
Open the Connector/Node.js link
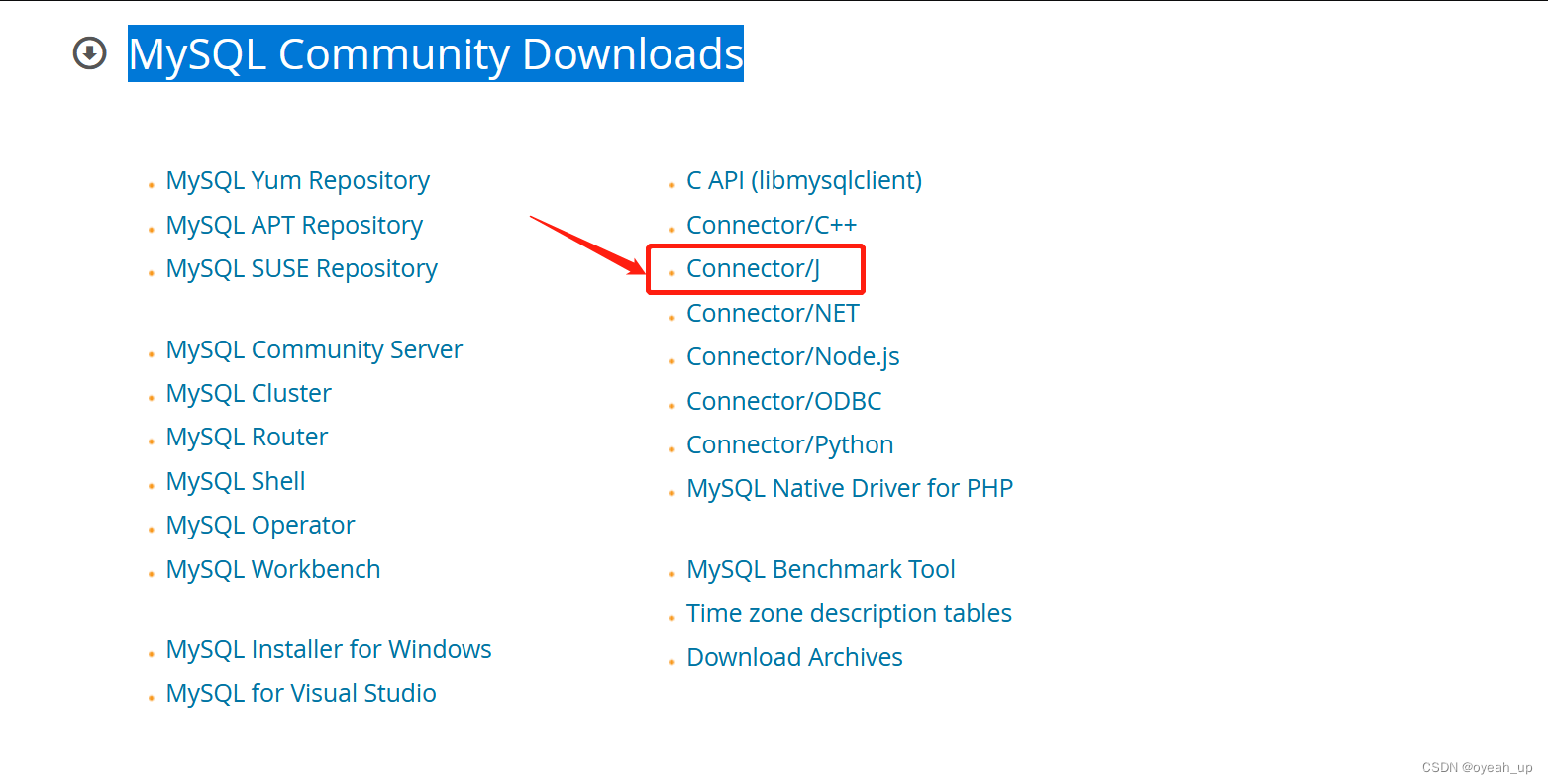[793, 357]
